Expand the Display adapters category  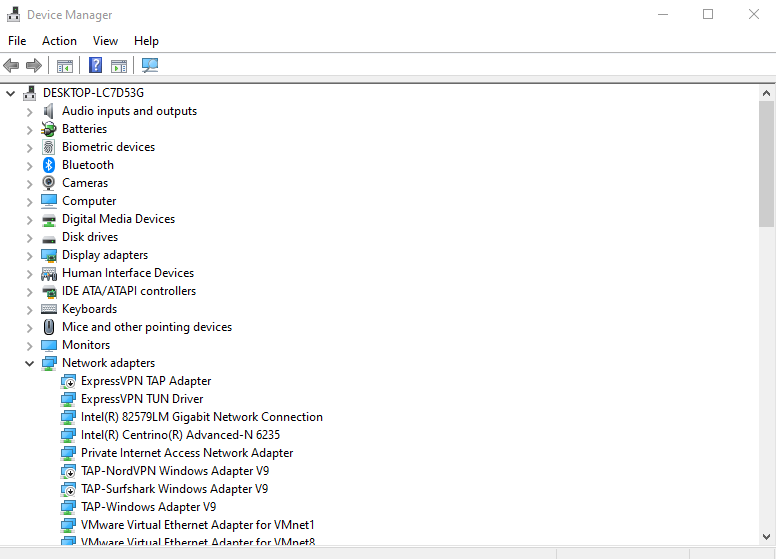point(29,256)
